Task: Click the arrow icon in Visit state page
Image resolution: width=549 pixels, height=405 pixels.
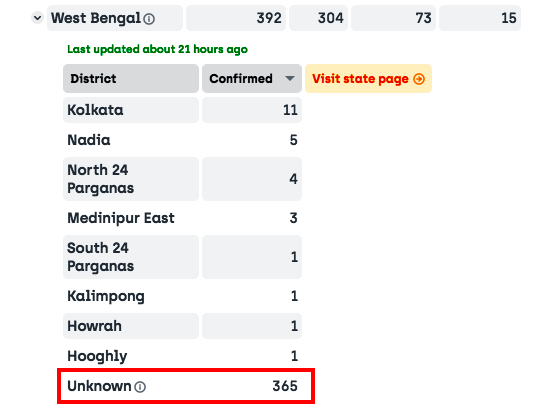Action: pos(419,79)
